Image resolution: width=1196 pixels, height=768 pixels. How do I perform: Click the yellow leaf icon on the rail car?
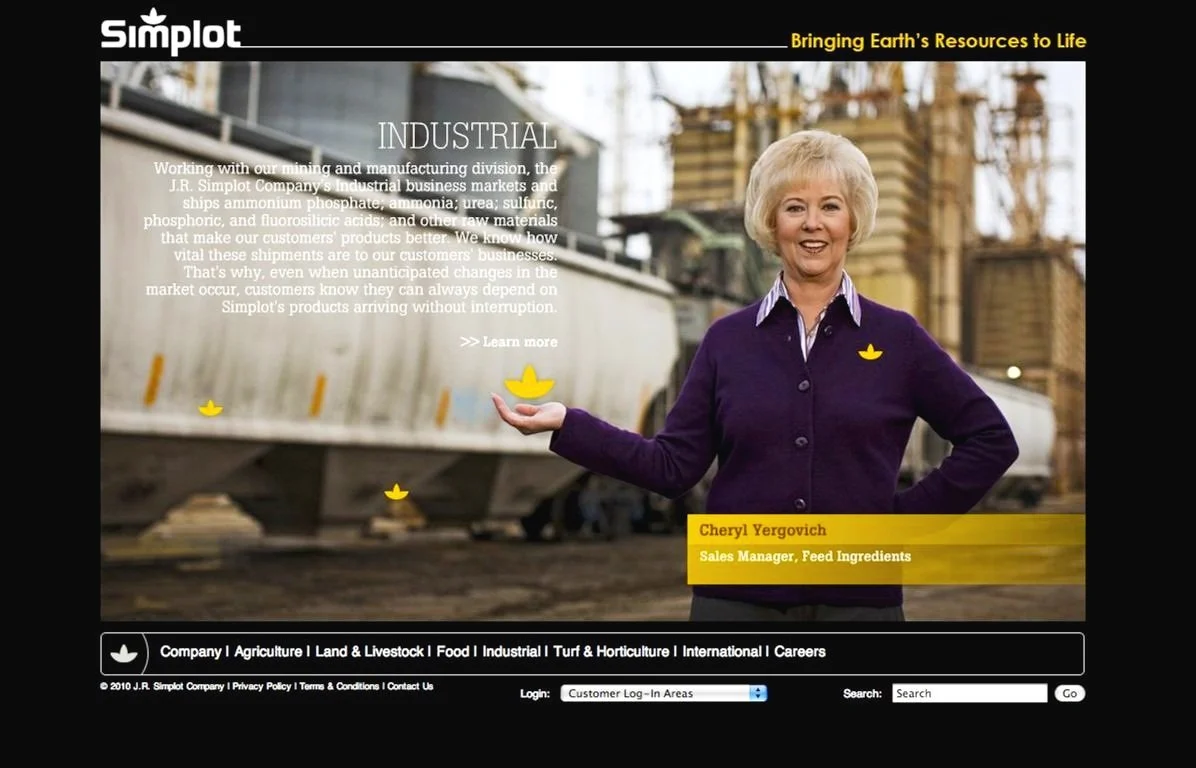[211, 409]
